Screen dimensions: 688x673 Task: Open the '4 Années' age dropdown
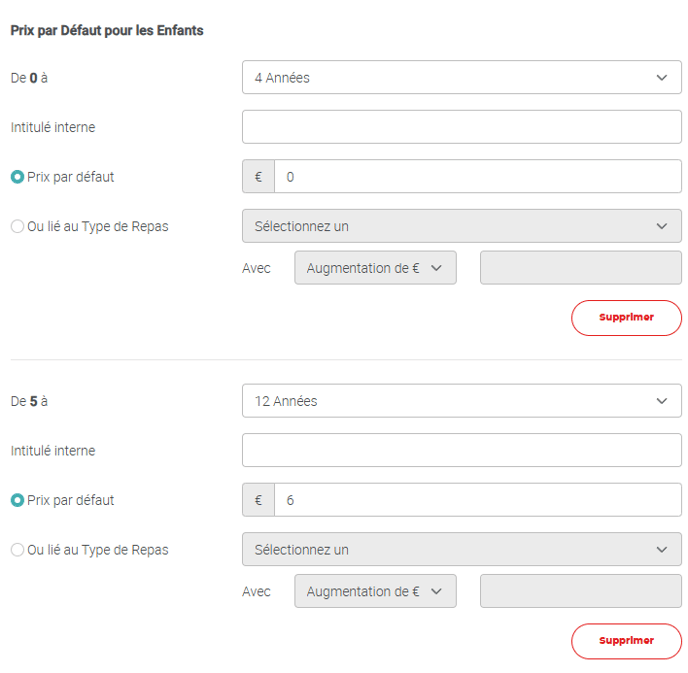tap(461, 77)
